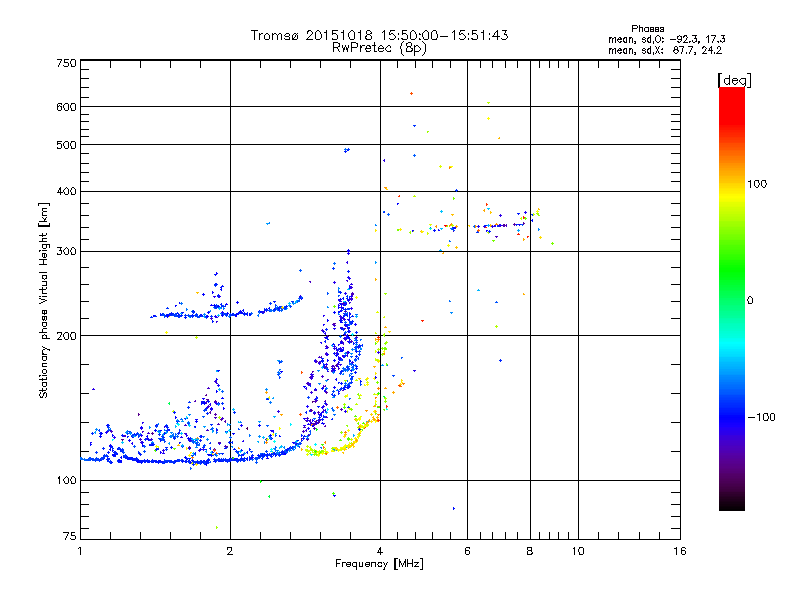
Task: Click the y-axis label '75'
Action: [70, 536]
